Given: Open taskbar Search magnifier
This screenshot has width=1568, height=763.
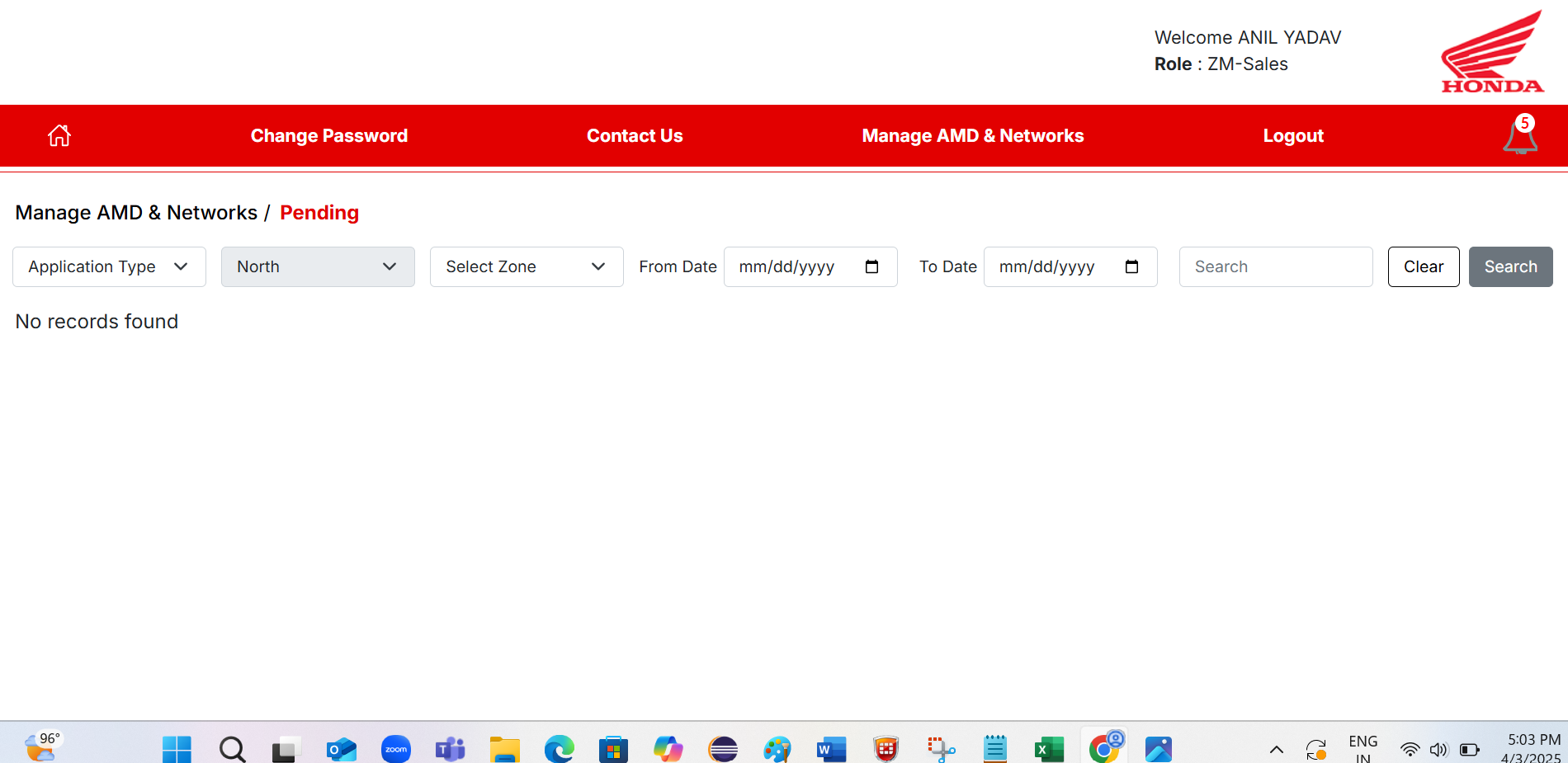Looking at the screenshot, I should click(x=232, y=749).
